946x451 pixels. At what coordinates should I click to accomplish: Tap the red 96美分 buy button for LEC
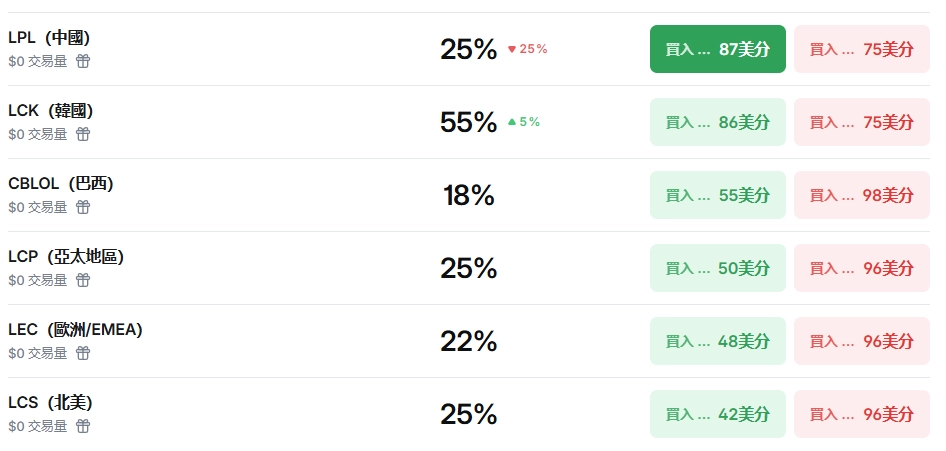[x=861, y=341]
